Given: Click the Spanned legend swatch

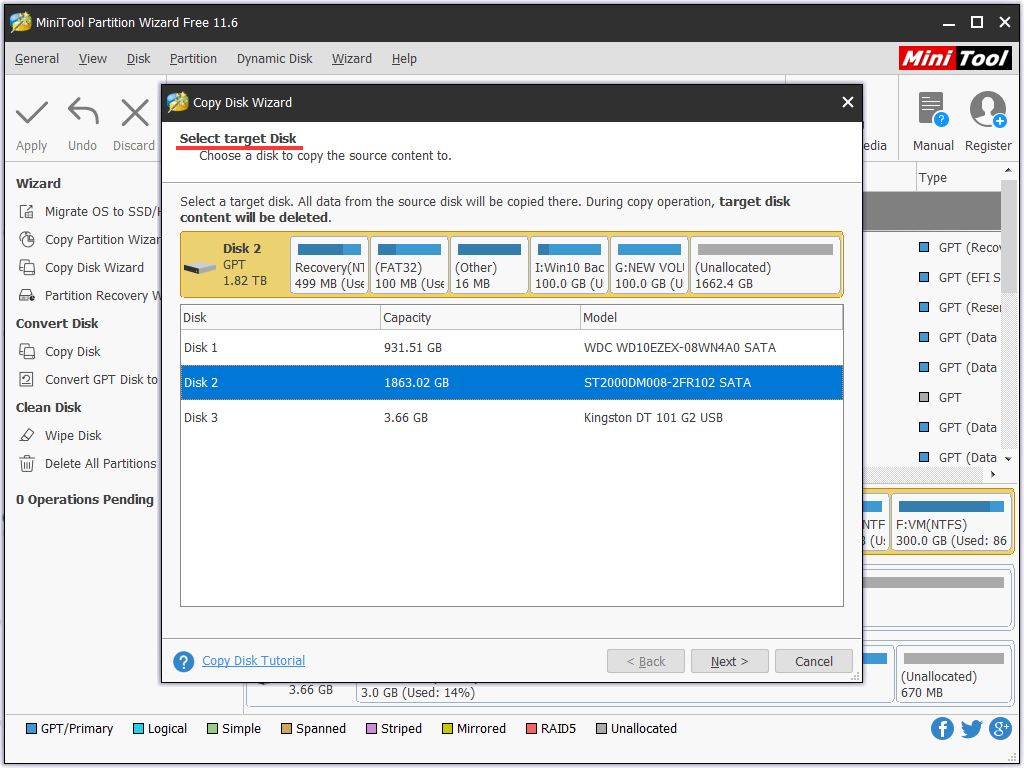Looking at the screenshot, I should (x=286, y=729).
